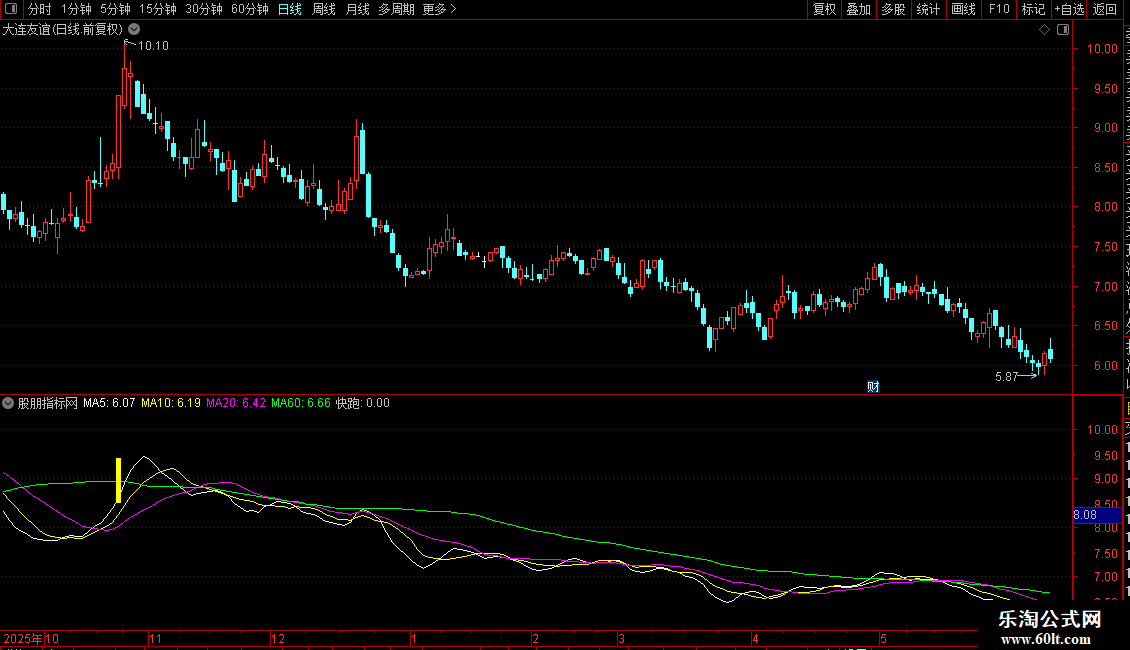Click the diamond icon above the price axis
This screenshot has height=650, width=1130.
tap(1044, 29)
